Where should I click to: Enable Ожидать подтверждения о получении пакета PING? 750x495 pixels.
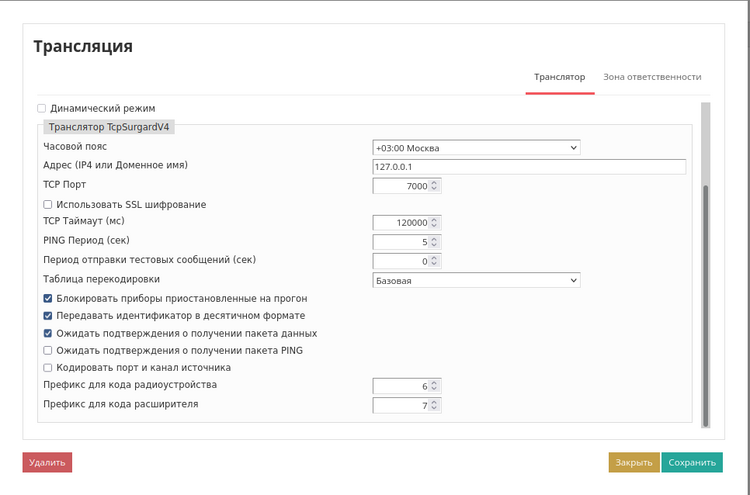(x=47, y=351)
